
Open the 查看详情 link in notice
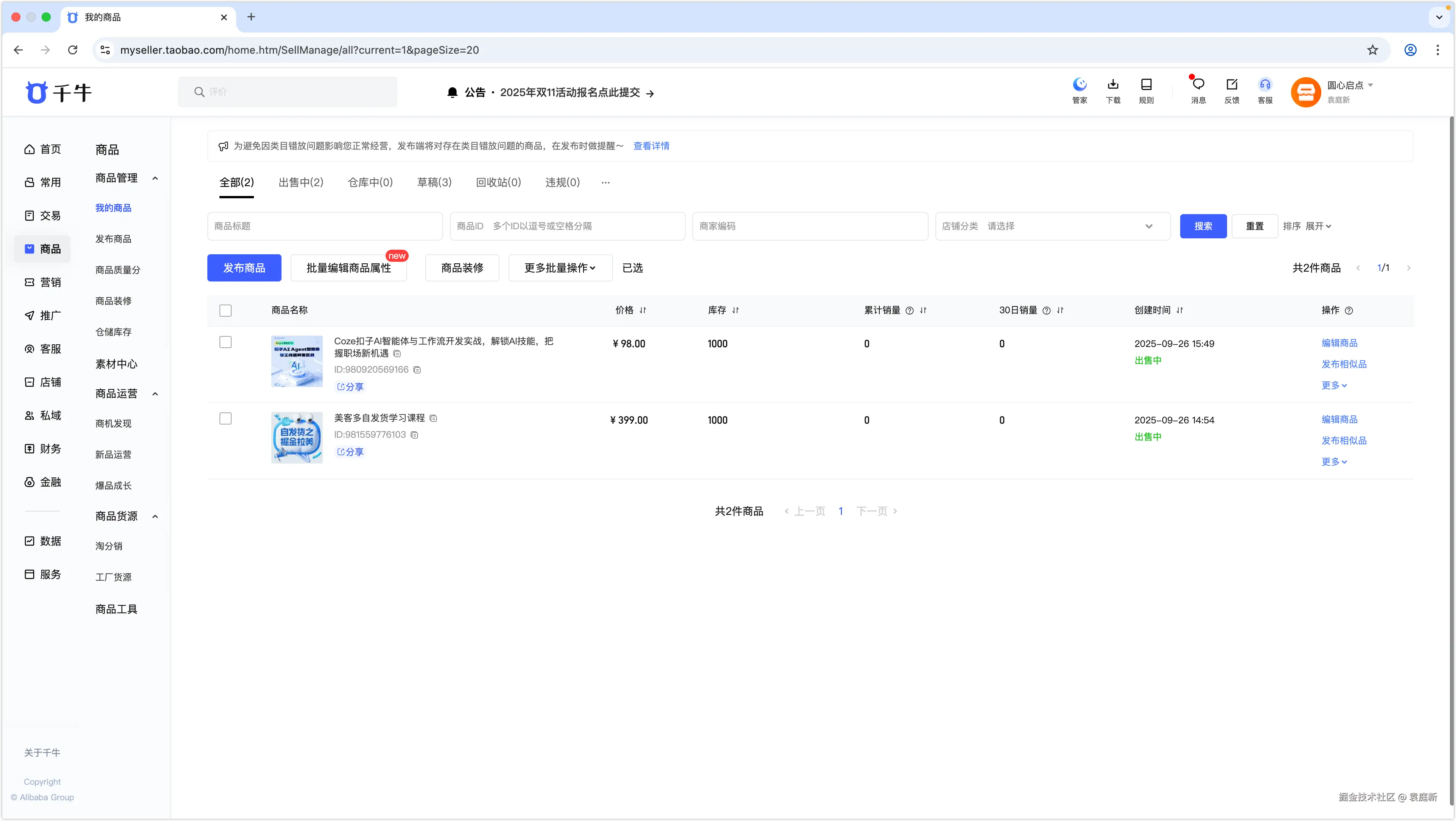pyautogui.click(x=651, y=146)
